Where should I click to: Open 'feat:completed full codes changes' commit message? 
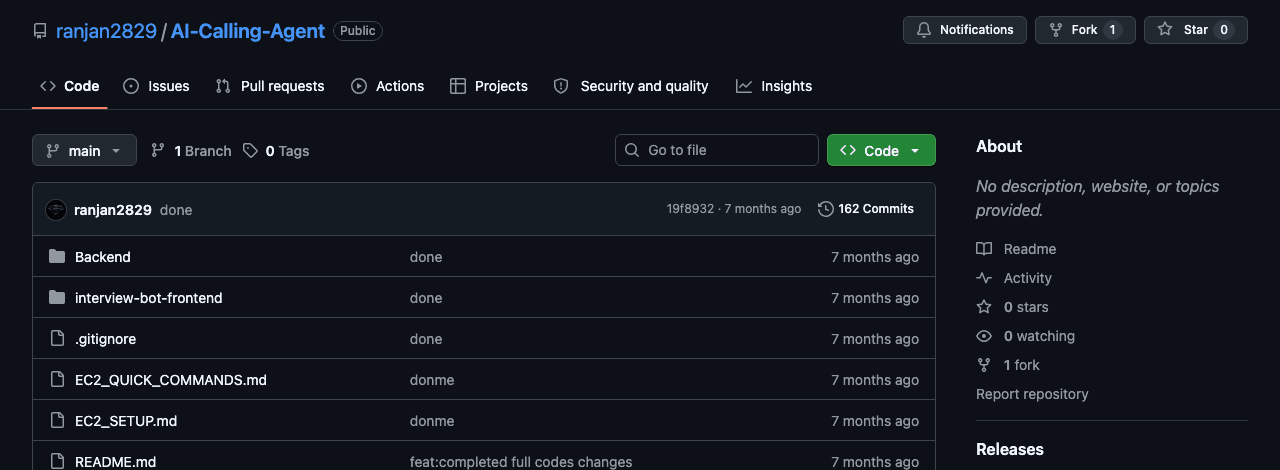point(521,462)
